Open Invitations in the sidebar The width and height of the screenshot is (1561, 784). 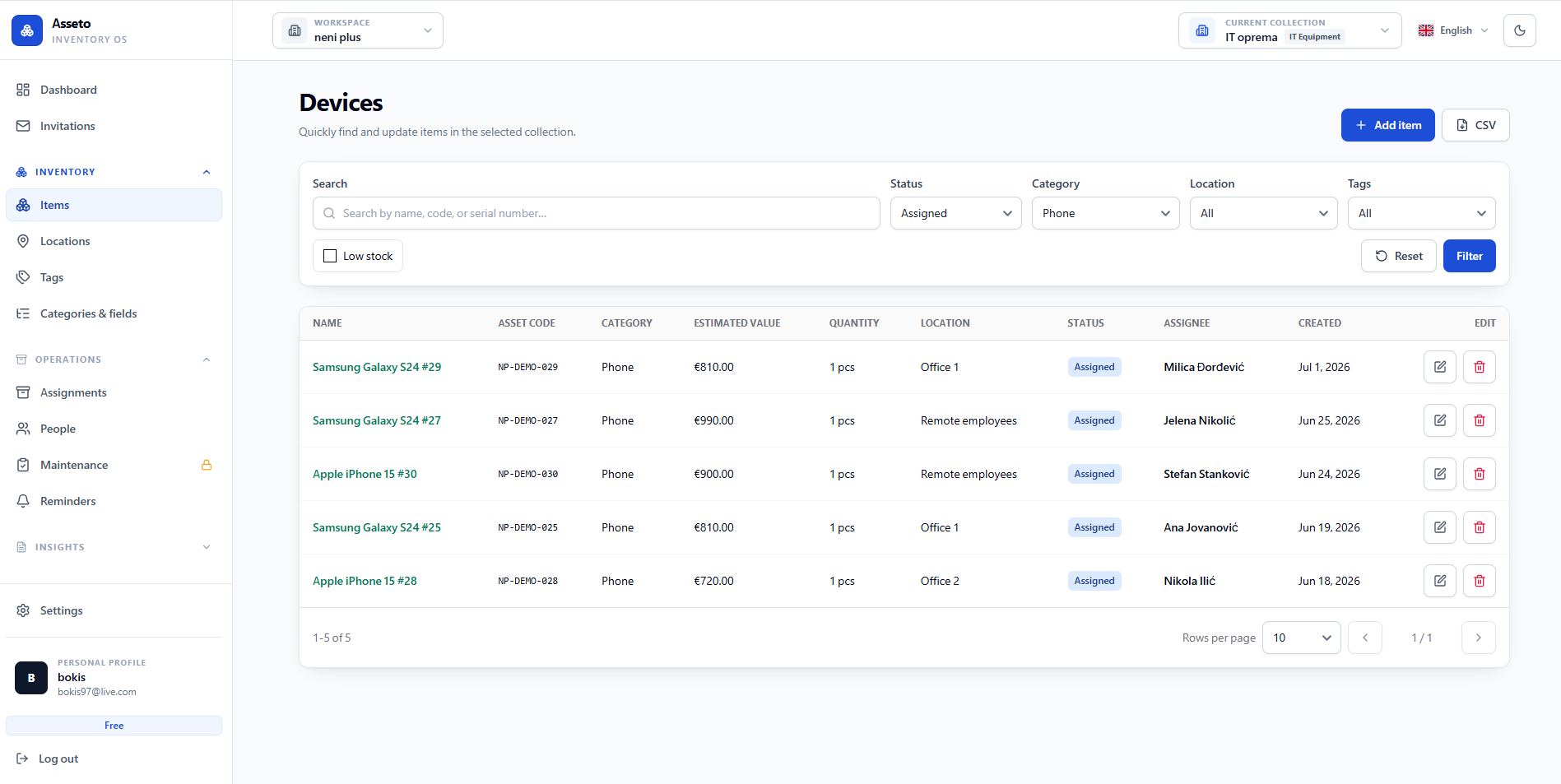point(114,126)
